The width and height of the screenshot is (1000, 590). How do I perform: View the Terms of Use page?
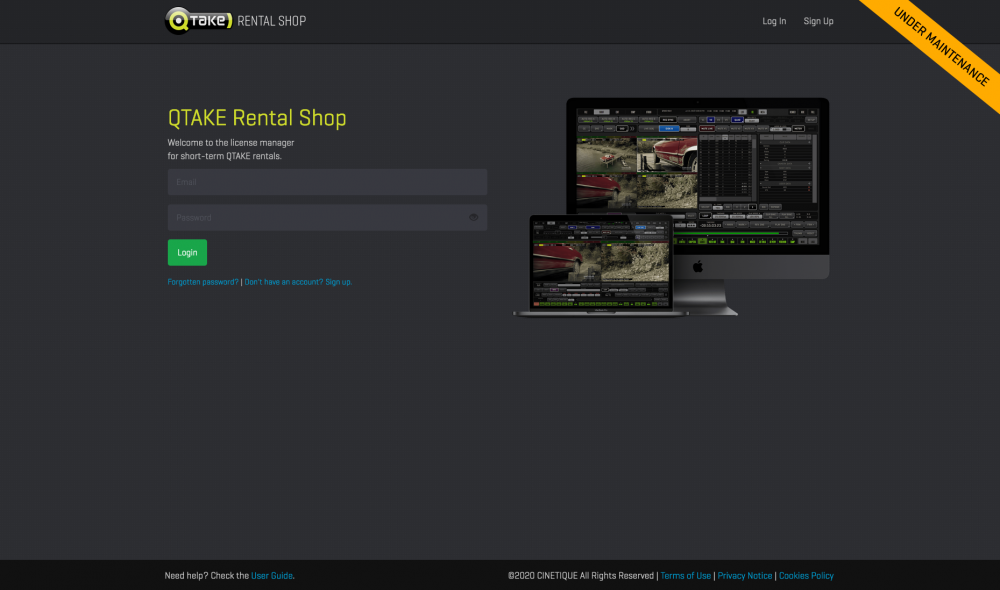(686, 576)
